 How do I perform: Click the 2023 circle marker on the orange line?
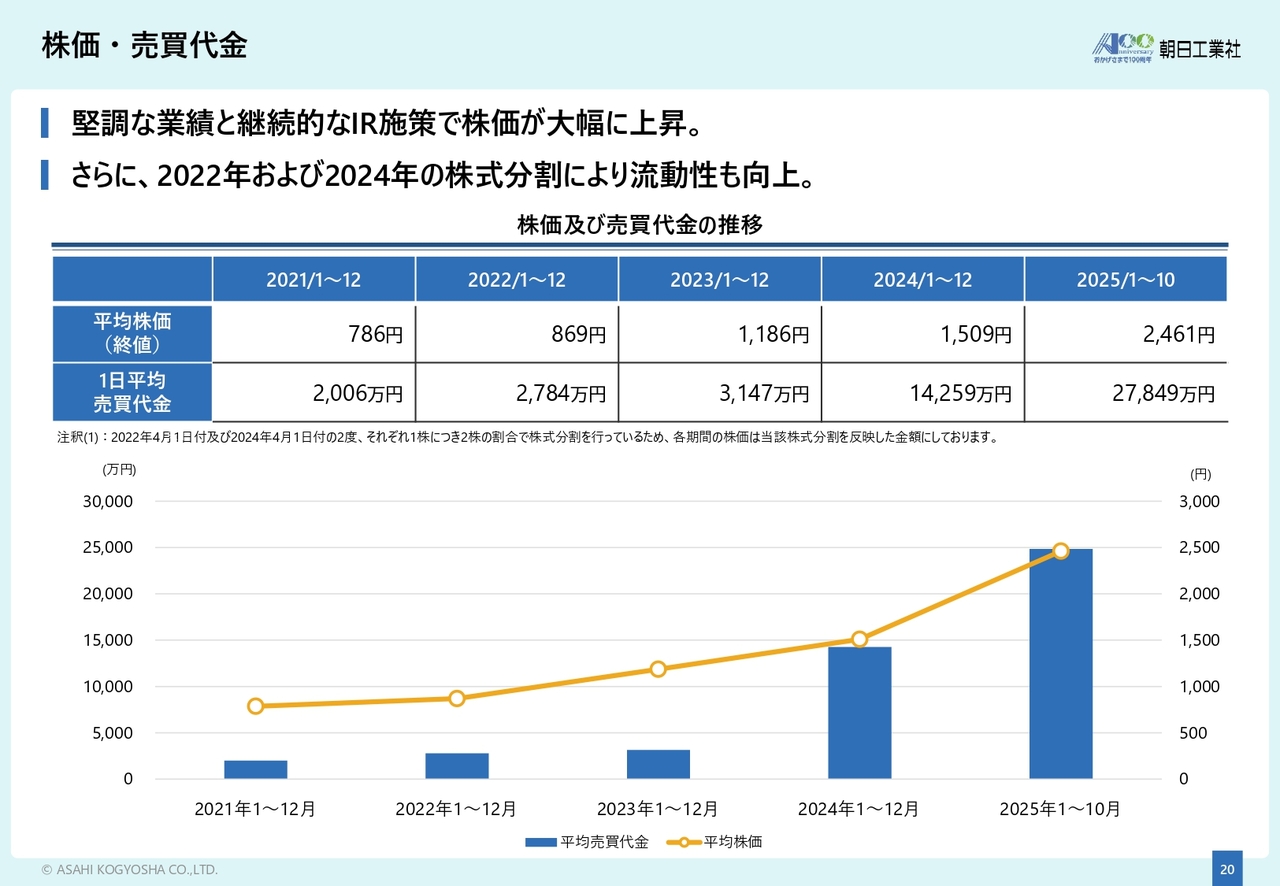point(658,669)
